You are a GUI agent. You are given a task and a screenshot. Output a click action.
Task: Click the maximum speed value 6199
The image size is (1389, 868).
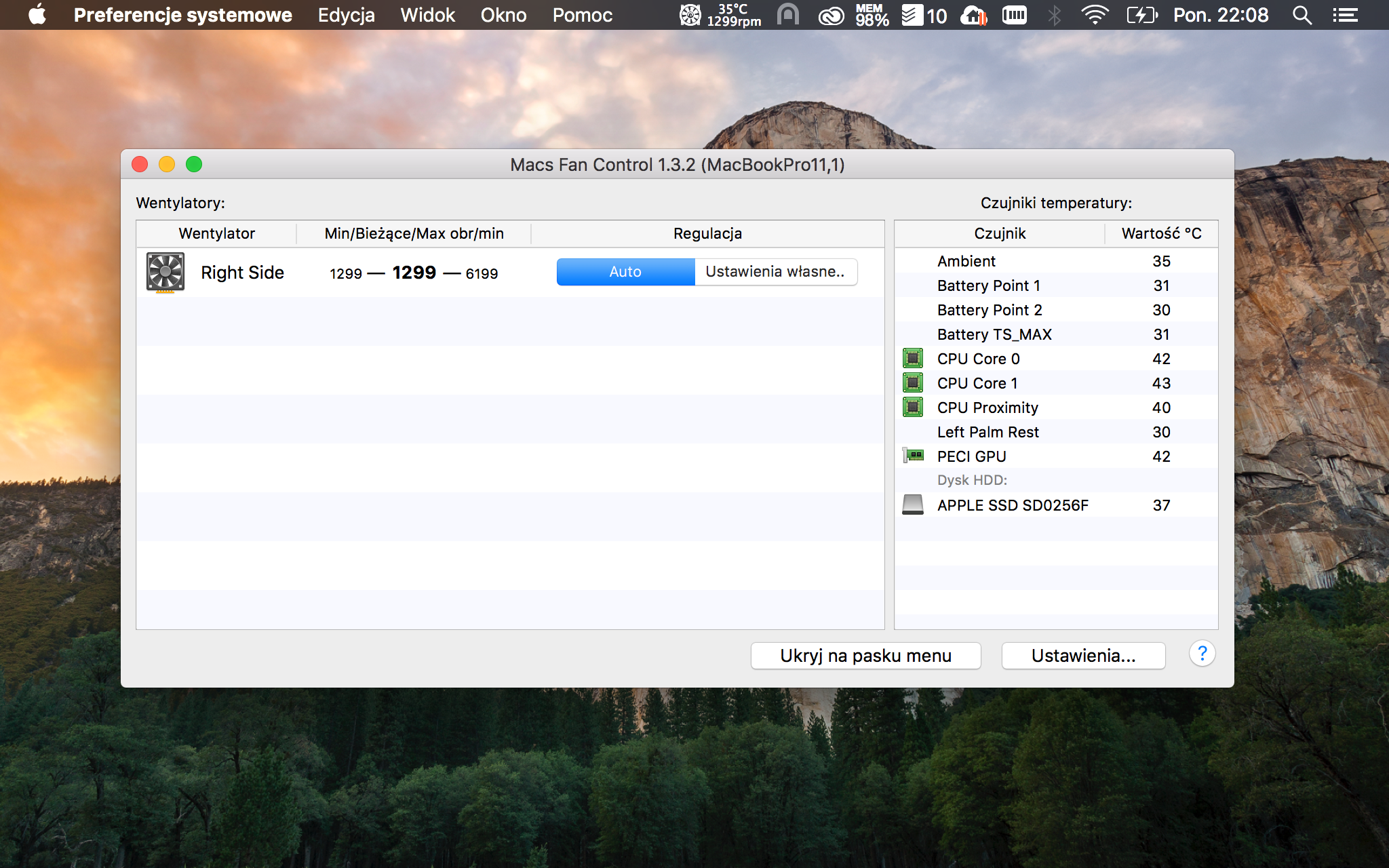point(482,273)
